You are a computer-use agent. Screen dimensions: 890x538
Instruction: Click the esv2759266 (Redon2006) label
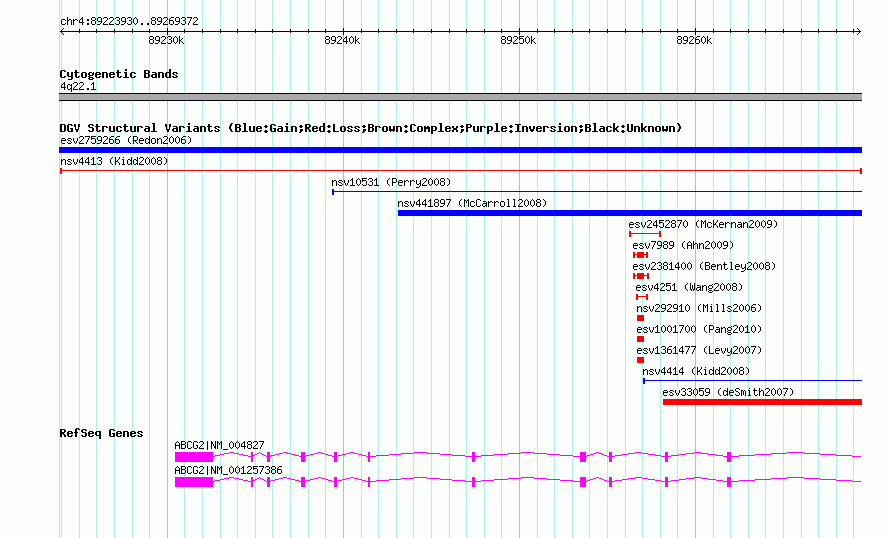(x=126, y=140)
